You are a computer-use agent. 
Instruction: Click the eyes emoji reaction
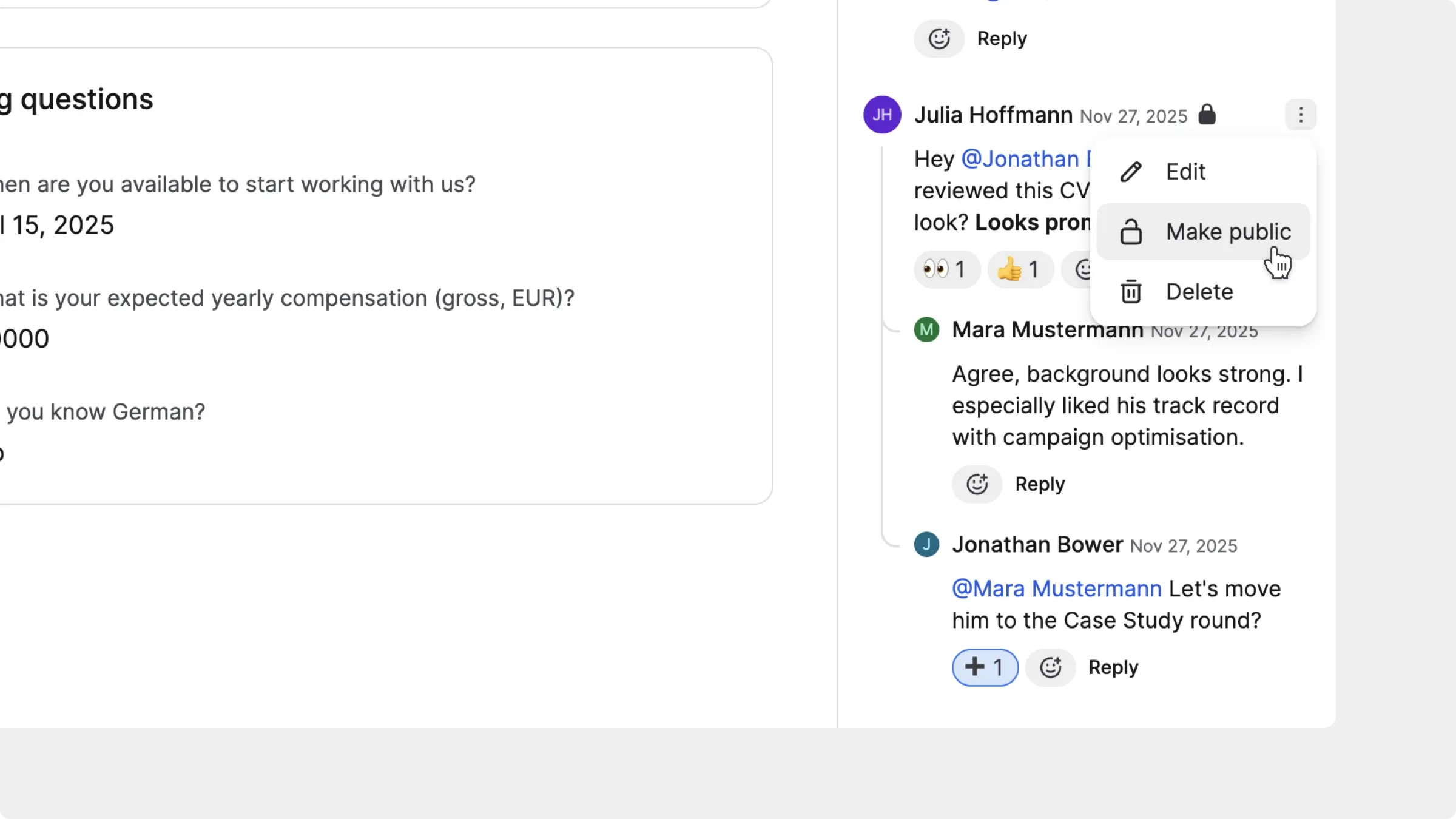click(946, 269)
